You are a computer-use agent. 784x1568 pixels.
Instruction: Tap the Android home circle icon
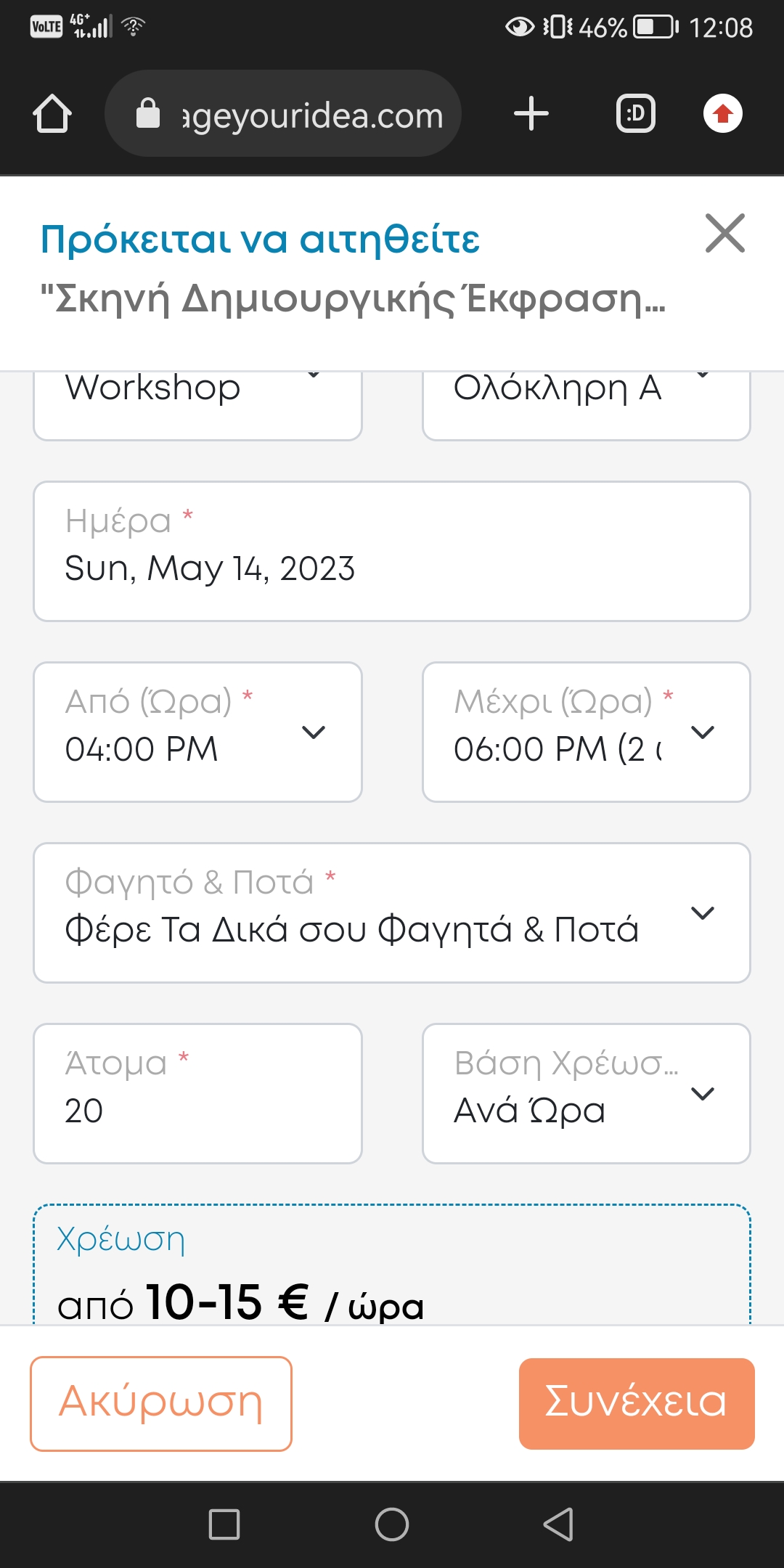point(392,1524)
